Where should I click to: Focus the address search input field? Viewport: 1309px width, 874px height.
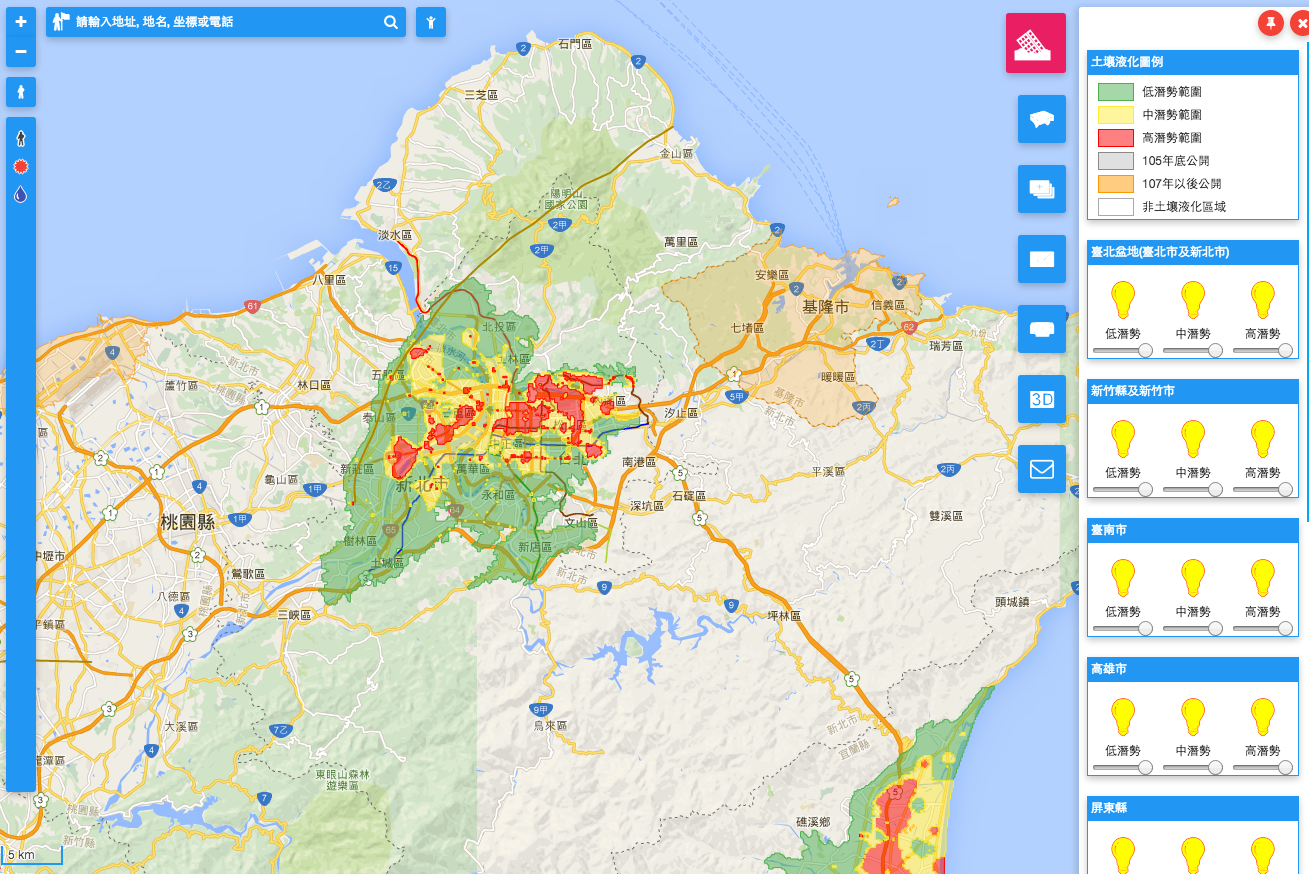pos(228,22)
